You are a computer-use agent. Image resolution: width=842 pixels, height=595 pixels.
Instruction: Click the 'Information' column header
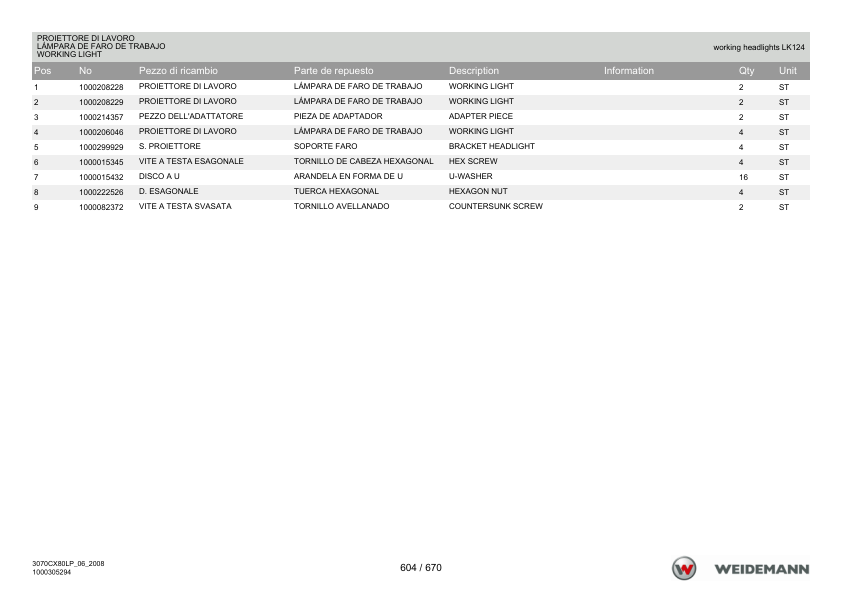629,71
